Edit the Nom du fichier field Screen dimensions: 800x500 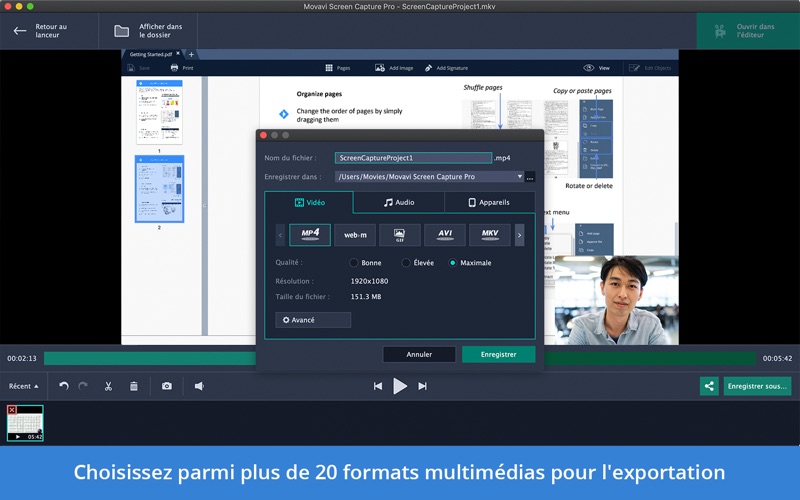coord(413,158)
